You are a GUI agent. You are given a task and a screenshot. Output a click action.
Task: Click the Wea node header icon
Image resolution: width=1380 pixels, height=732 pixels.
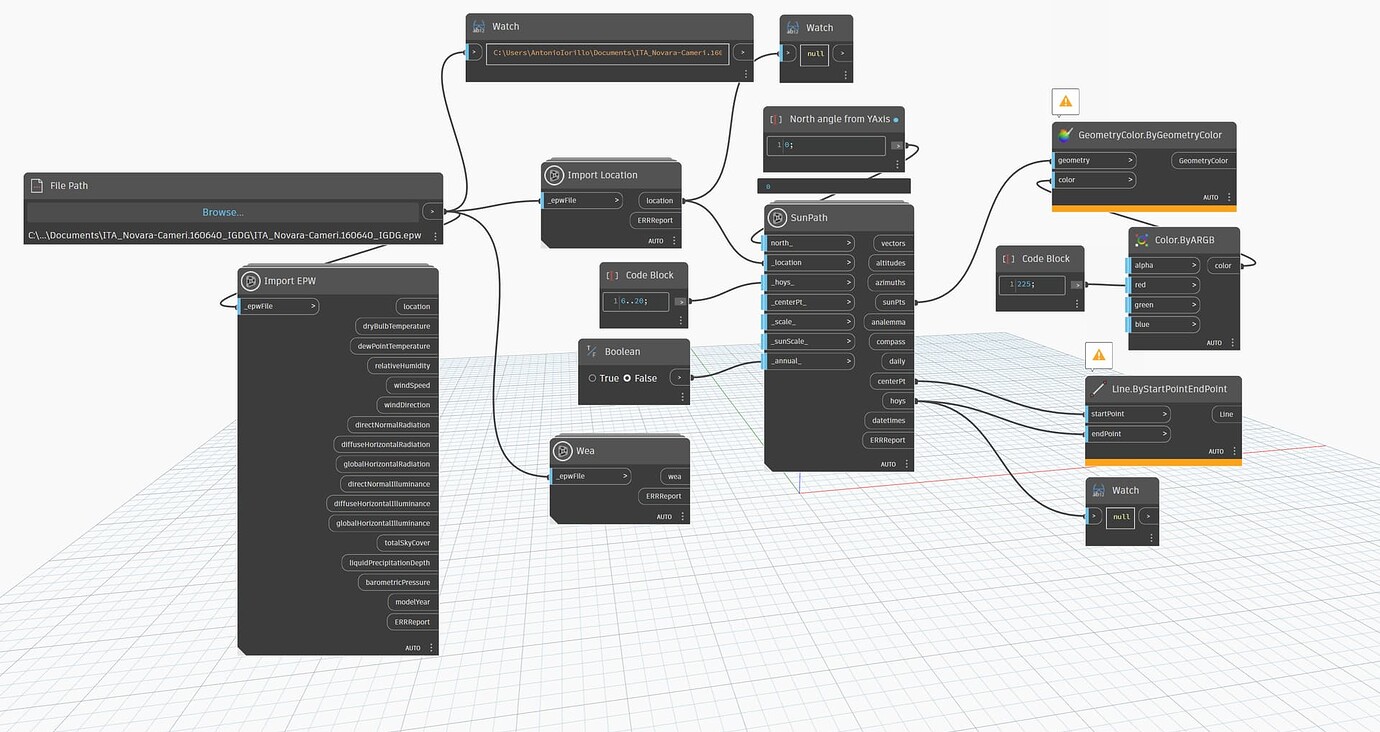coord(564,450)
